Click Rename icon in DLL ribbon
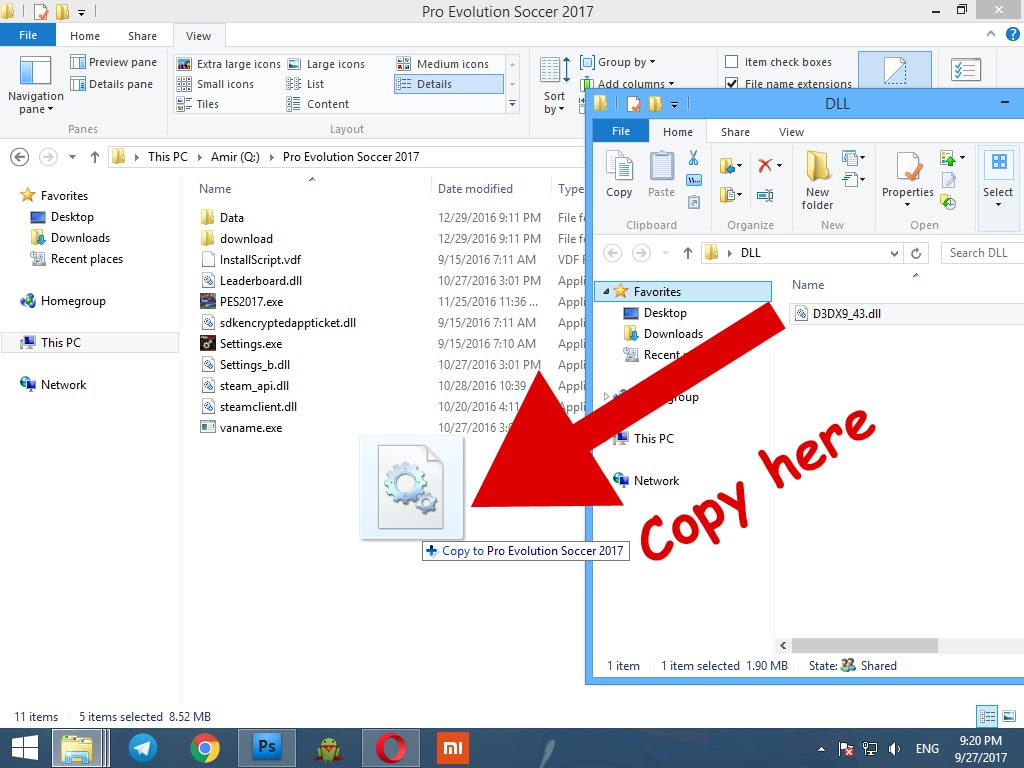 pos(765,195)
